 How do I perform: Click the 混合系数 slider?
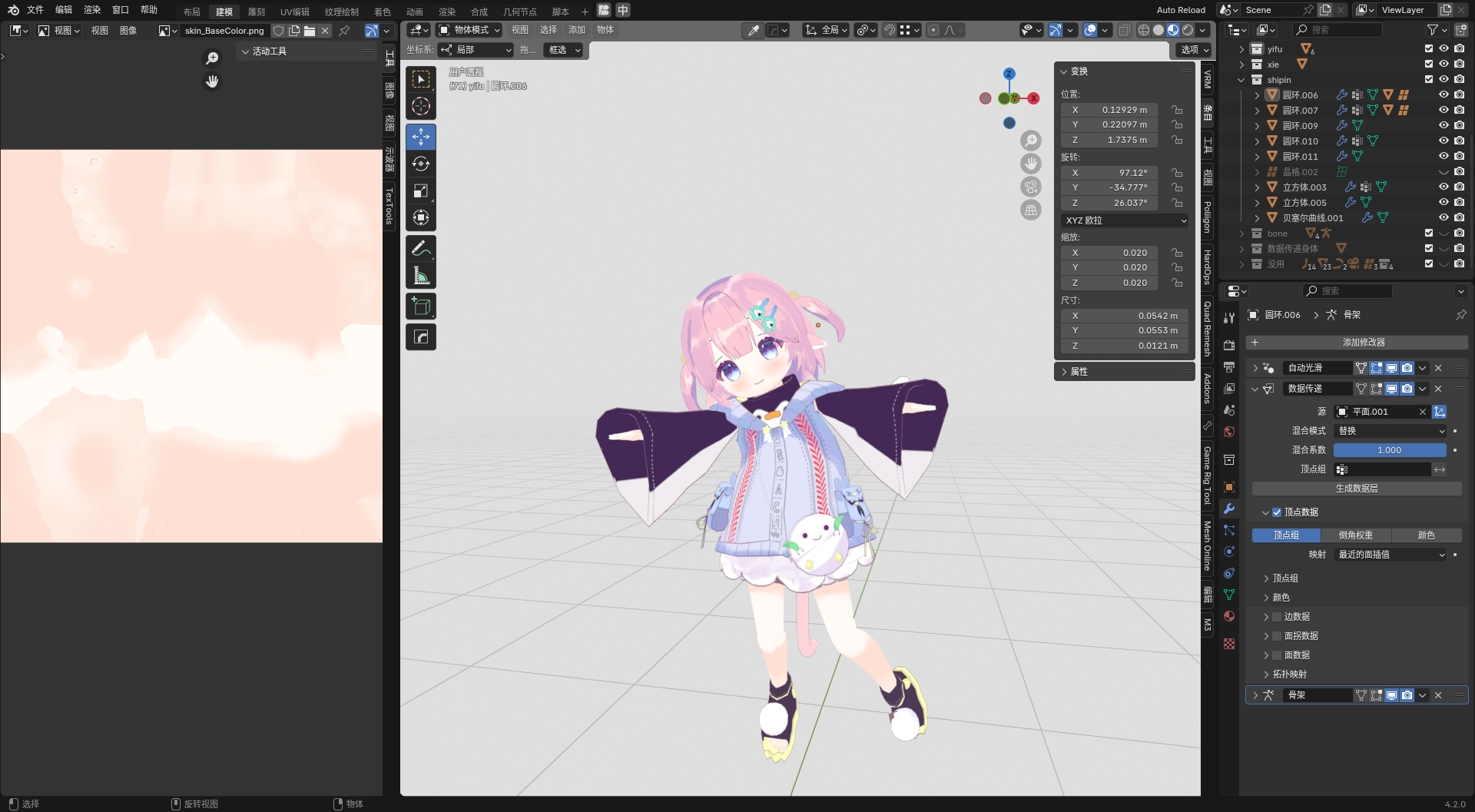pos(1389,450)
